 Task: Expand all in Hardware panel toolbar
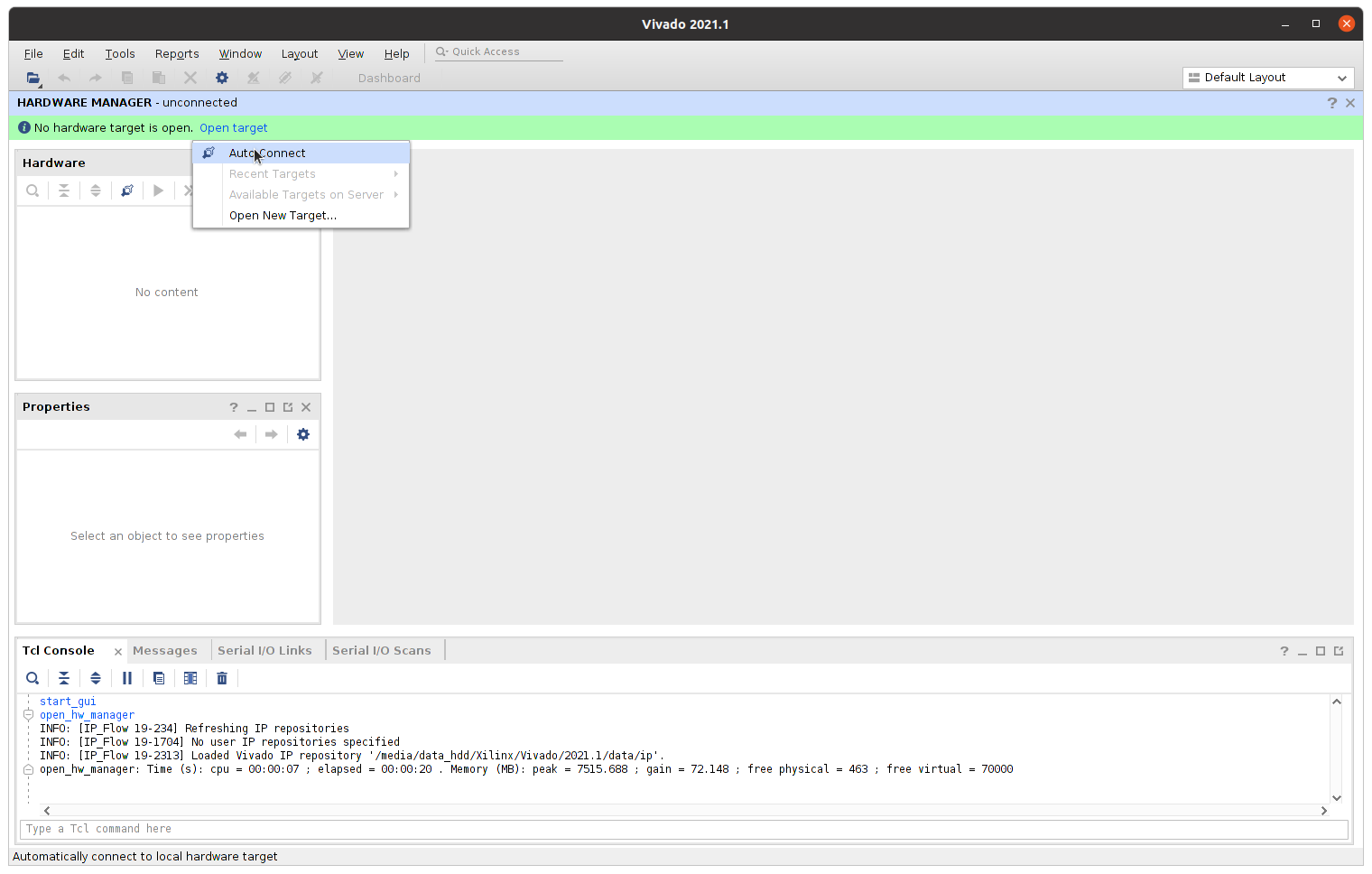[x=96, y=191]
